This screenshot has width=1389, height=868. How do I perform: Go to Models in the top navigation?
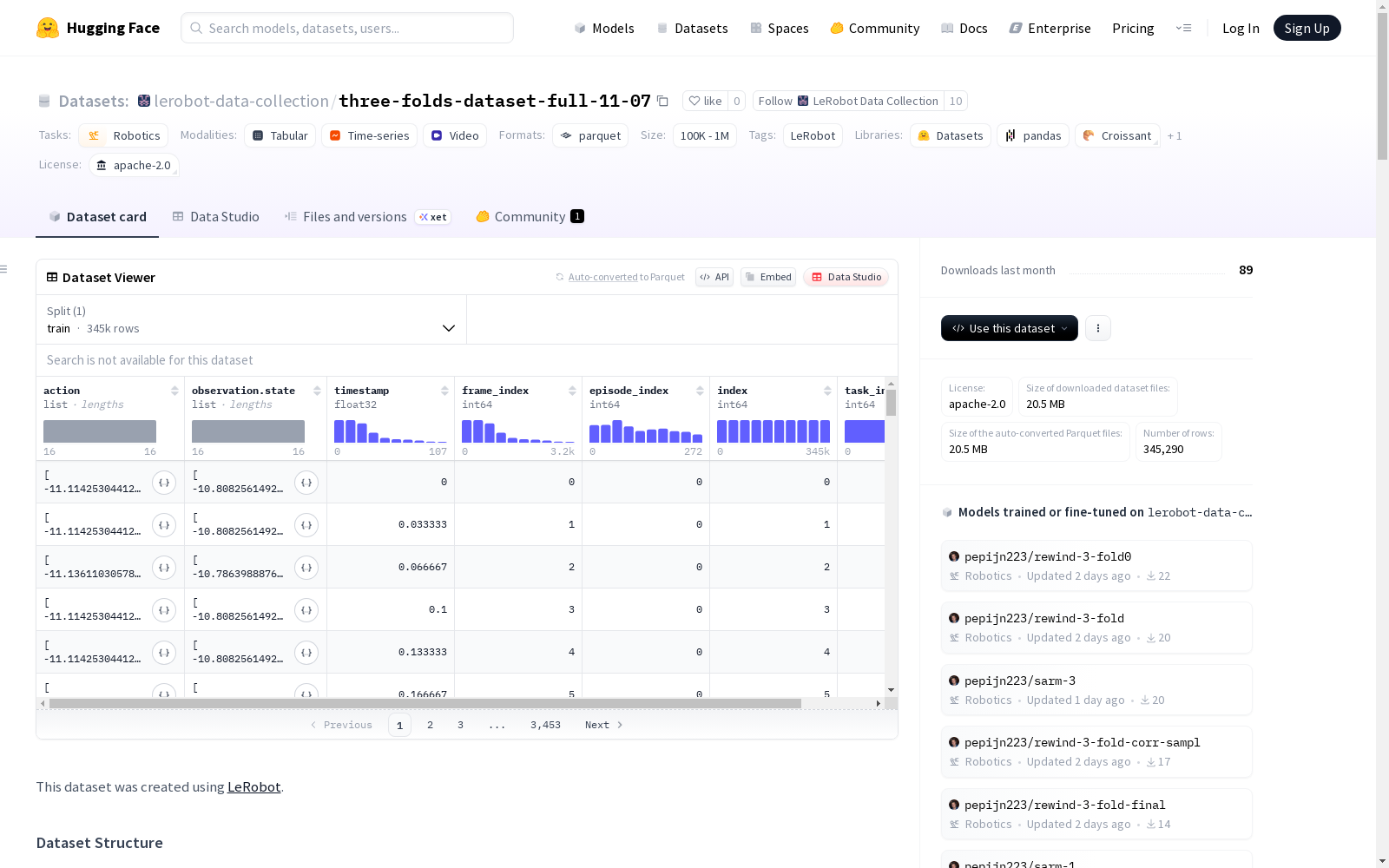(x=604, y=28)
